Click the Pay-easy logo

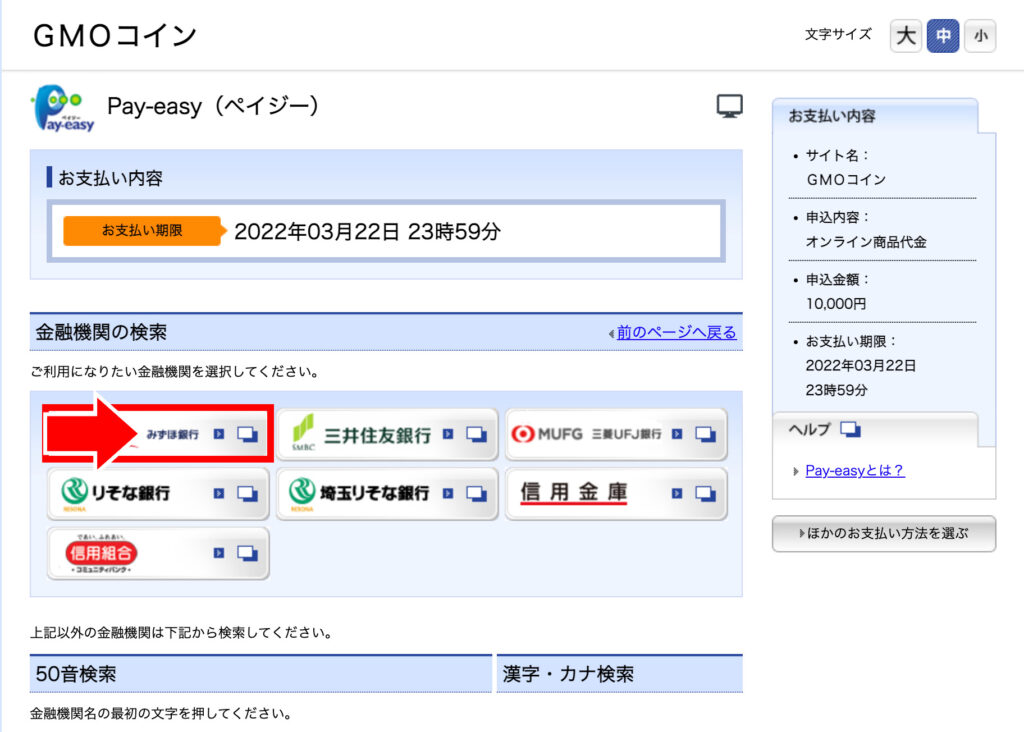(63, 108)
